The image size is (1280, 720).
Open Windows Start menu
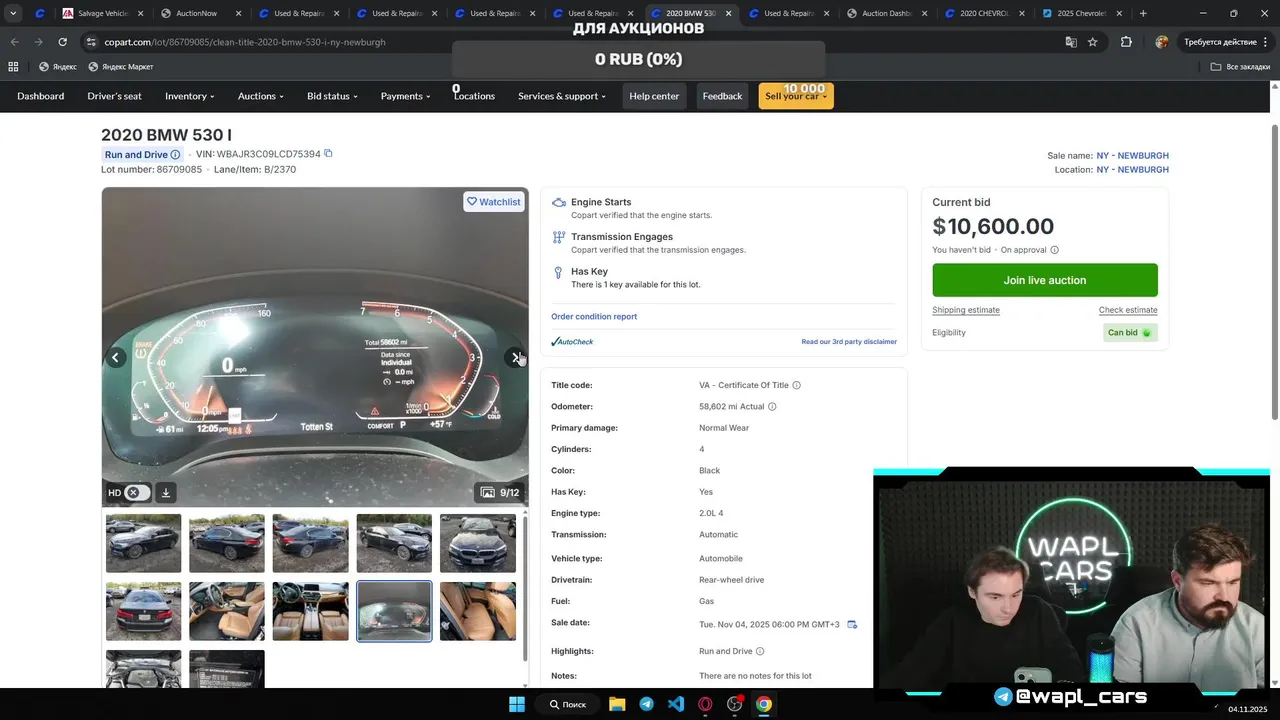517,704
